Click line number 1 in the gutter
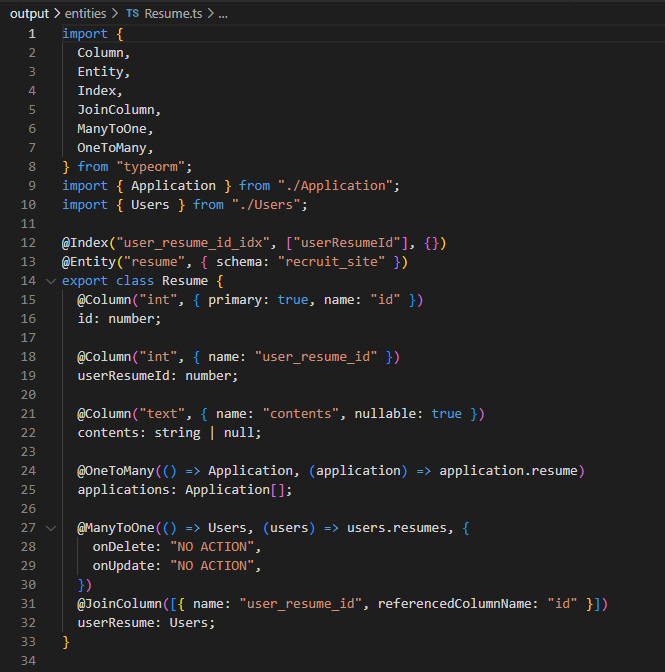This screenshot has width=665, height=672. click(32, 34)
